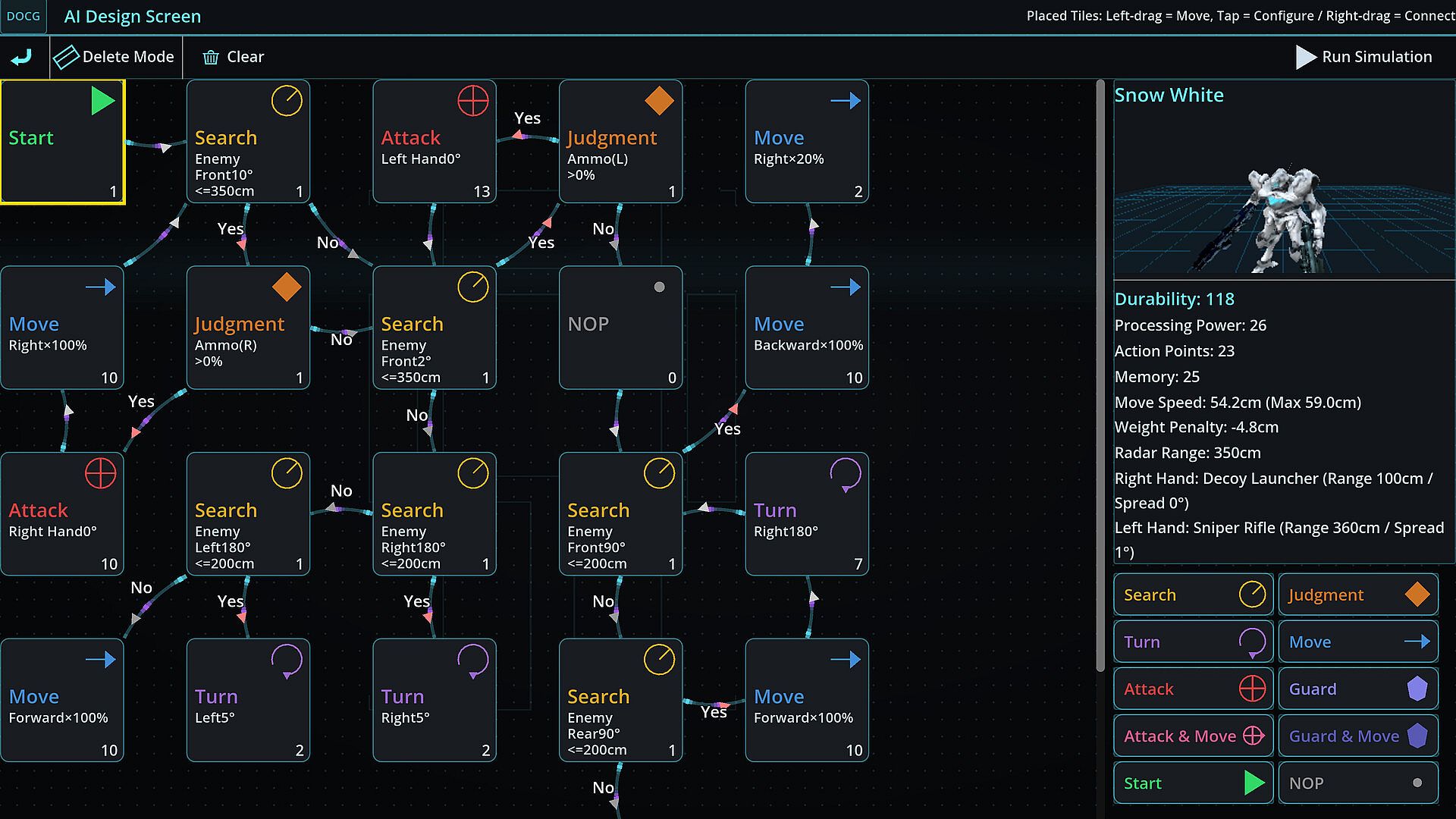Select the lower-left Move Forward×100% tile
Screen dimensions: 1456x819
click(62, 701)
